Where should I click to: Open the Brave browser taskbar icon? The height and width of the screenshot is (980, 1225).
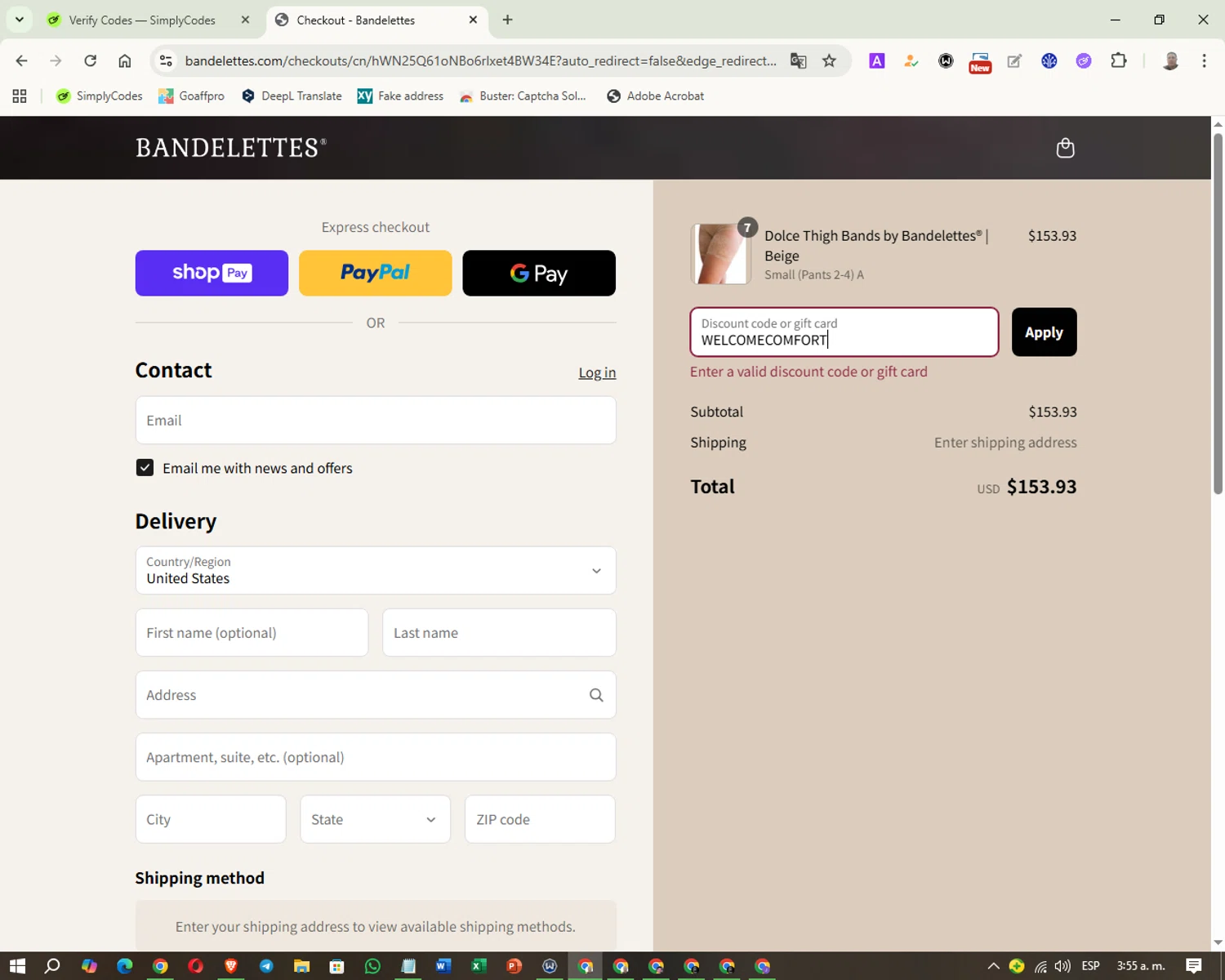(x=231, y=966)
